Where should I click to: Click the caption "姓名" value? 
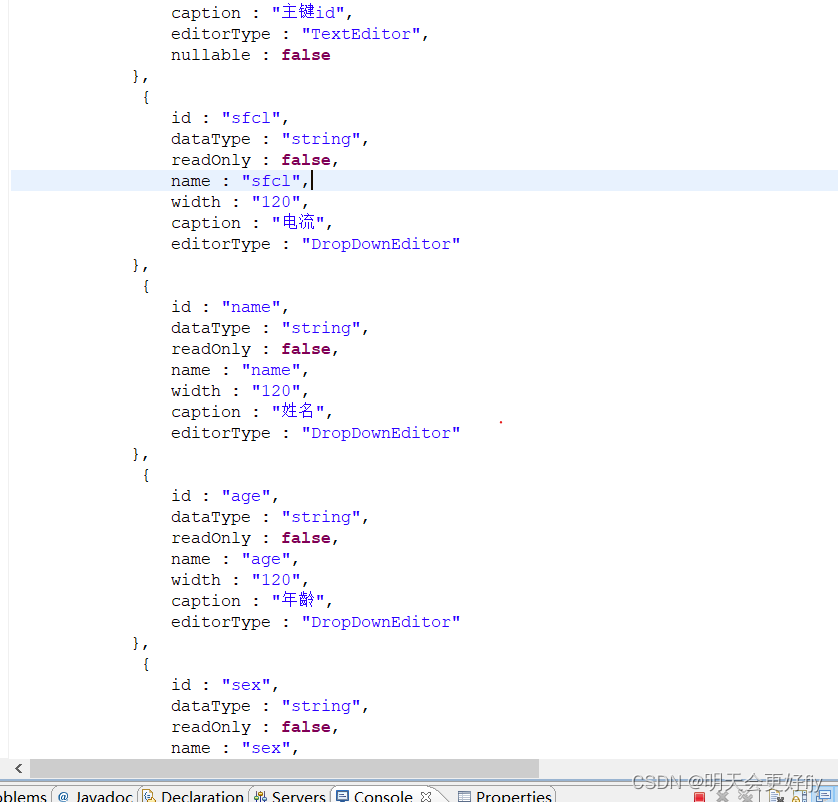[x=298, y=411]
